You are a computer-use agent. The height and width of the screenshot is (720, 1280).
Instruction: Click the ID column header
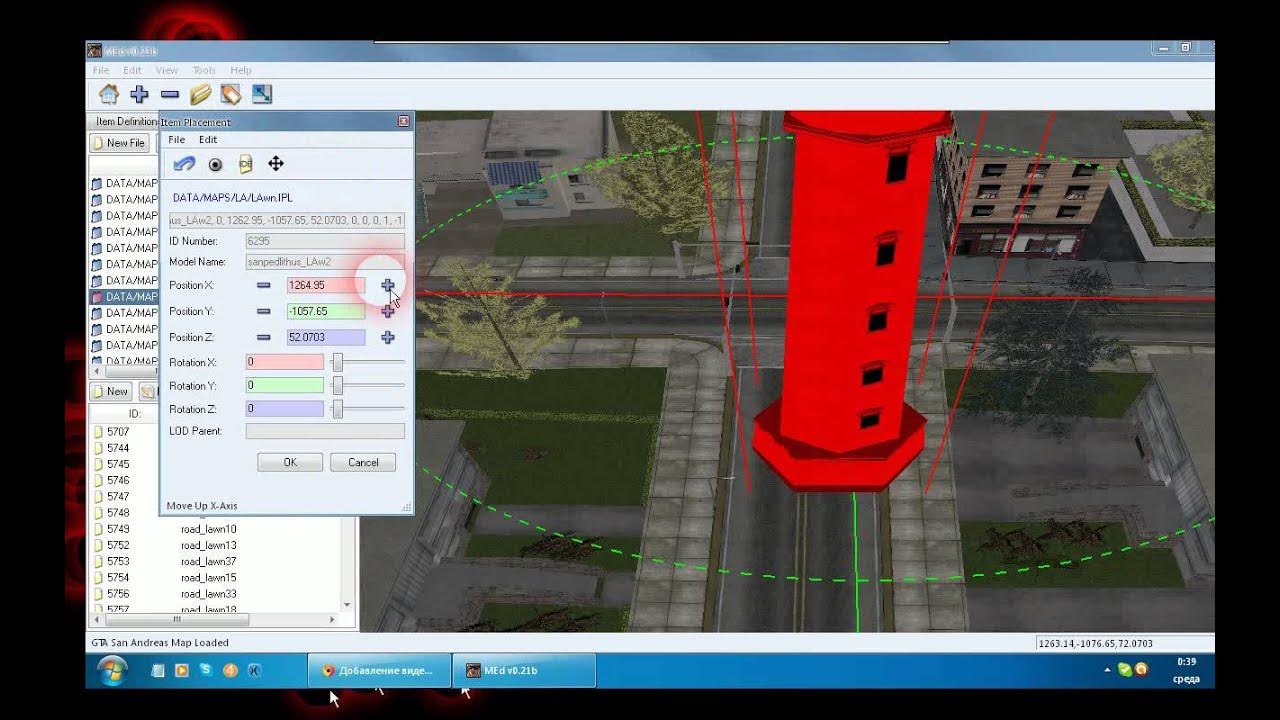134,413
